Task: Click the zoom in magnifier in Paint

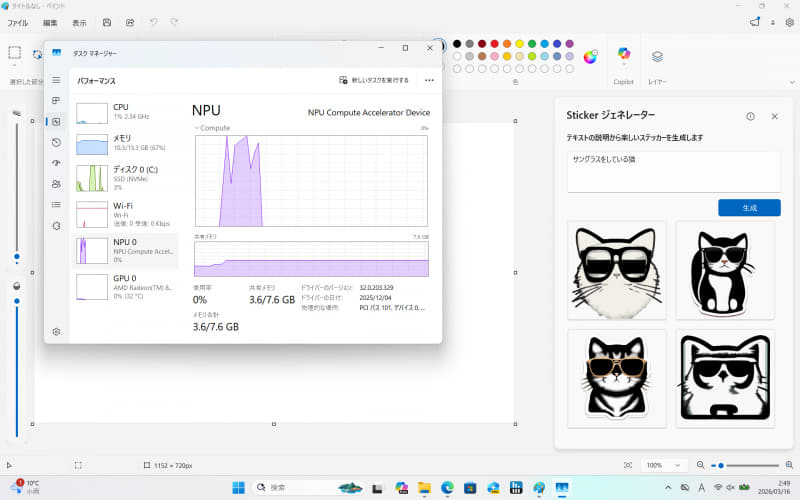Action: pyautogui.click(x=789, y=465)
